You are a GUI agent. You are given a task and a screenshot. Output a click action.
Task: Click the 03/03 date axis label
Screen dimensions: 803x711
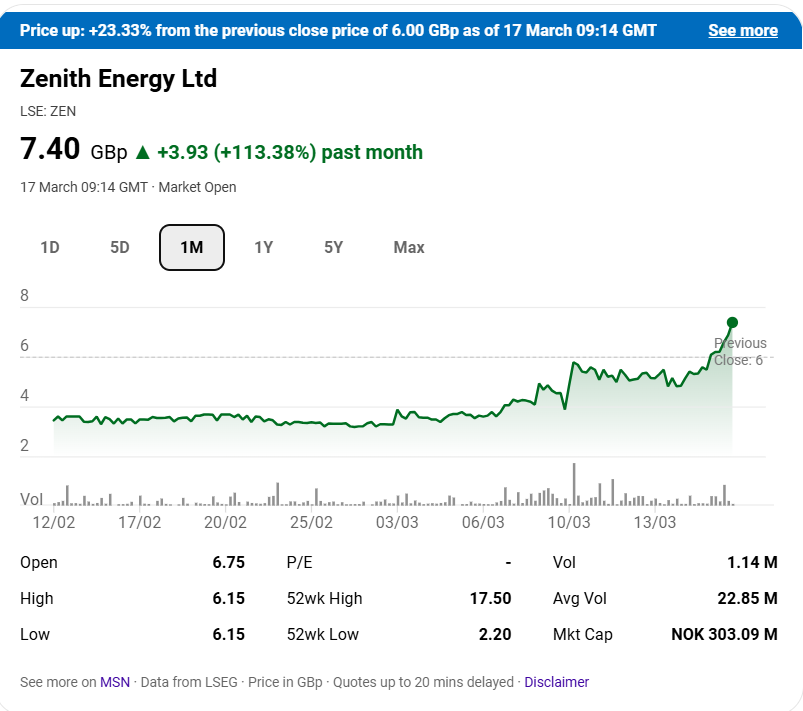[397, 522]
